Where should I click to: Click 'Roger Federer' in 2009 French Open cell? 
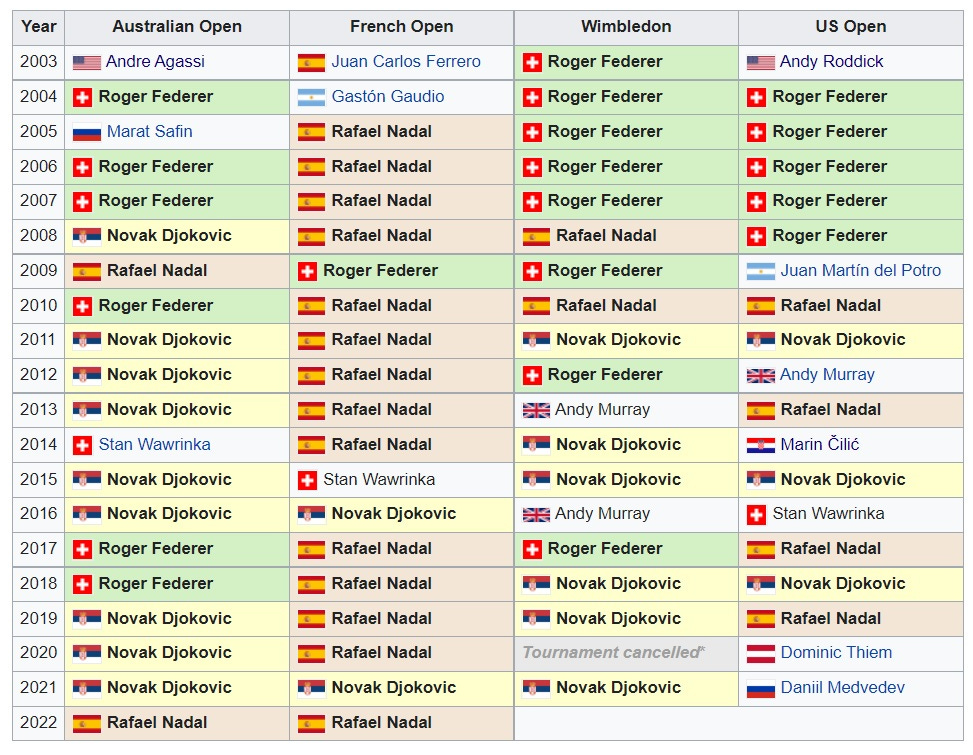pos(380,270)
